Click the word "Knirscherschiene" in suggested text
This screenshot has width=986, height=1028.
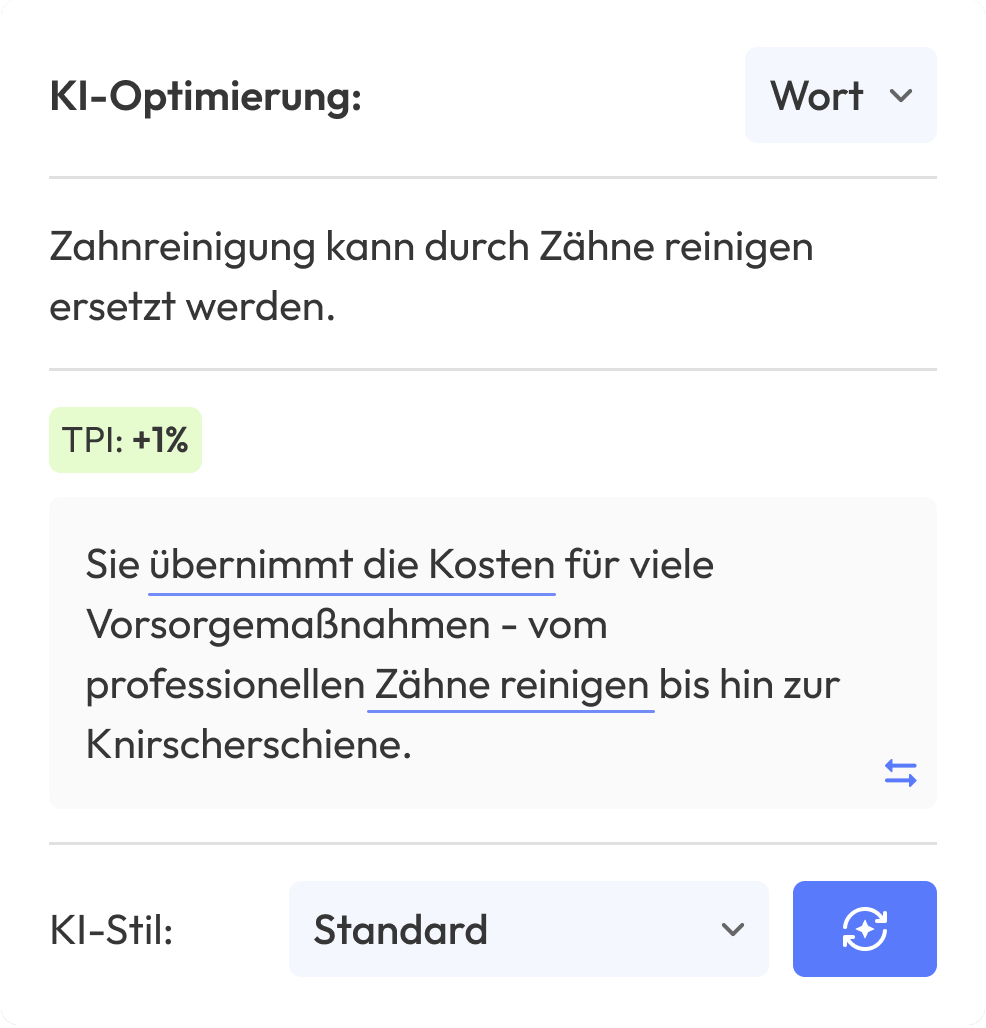249,746
